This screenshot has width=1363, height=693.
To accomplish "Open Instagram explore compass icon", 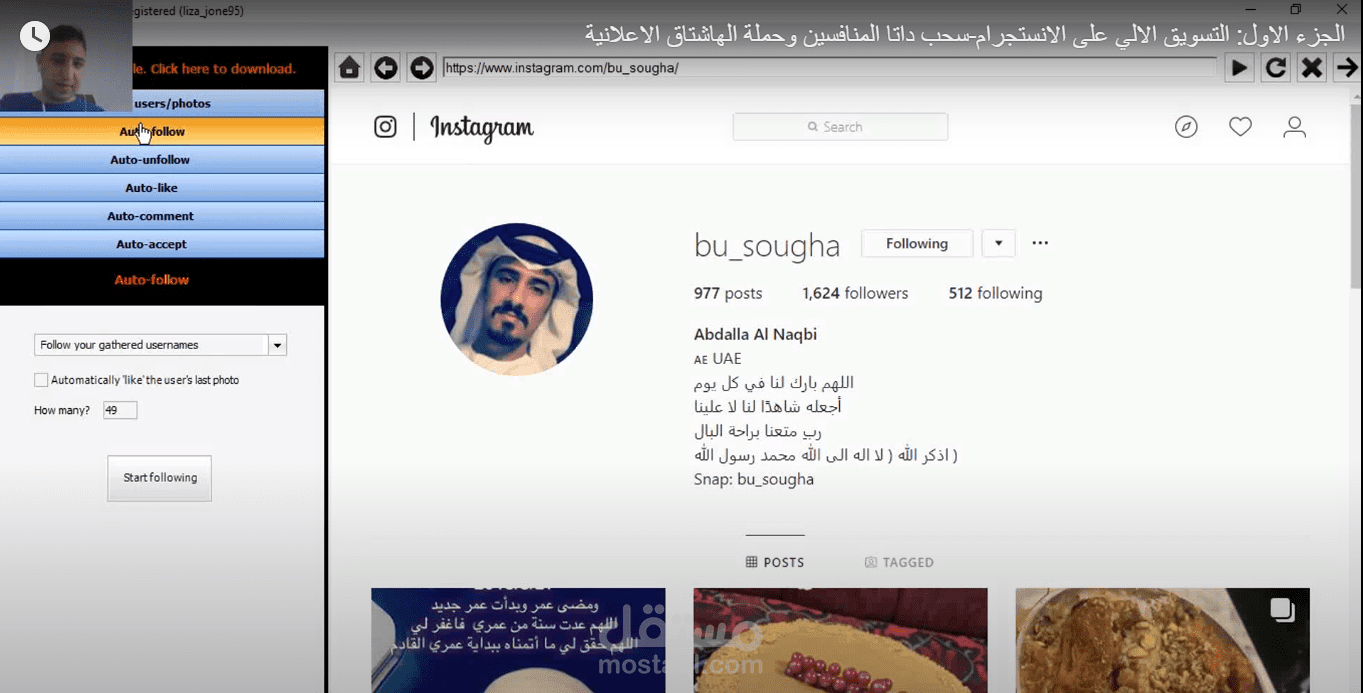I will point(1186,127).
